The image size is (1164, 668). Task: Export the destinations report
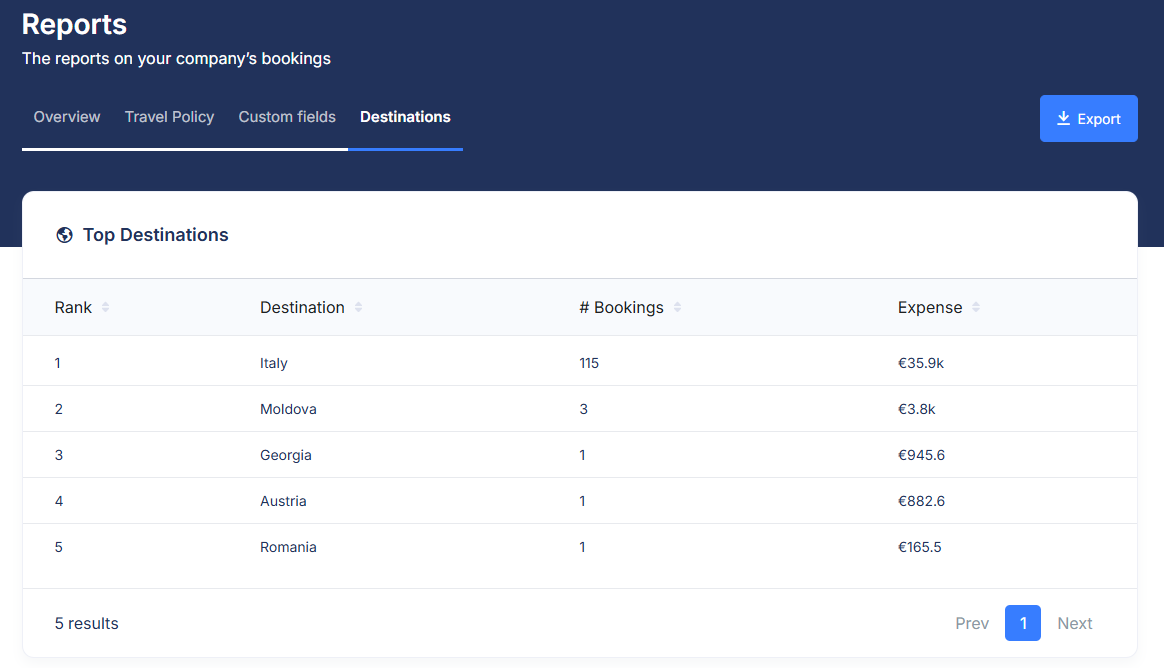[1088, 119]
